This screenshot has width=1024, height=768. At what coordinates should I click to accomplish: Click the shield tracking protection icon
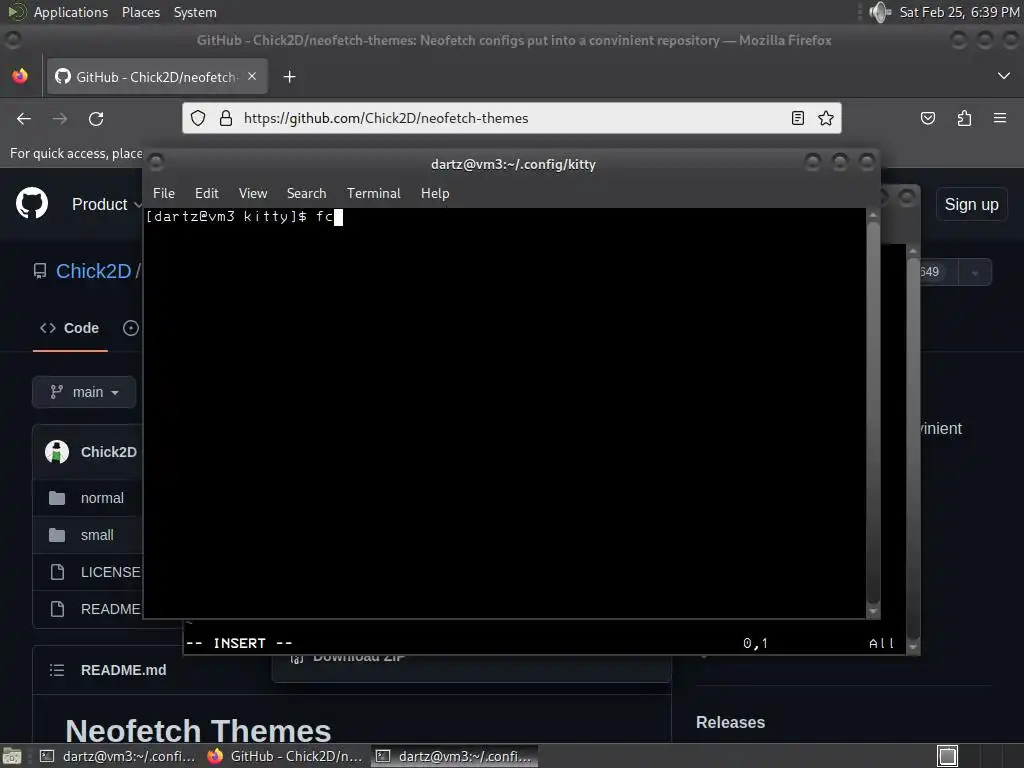pos(198,118)
